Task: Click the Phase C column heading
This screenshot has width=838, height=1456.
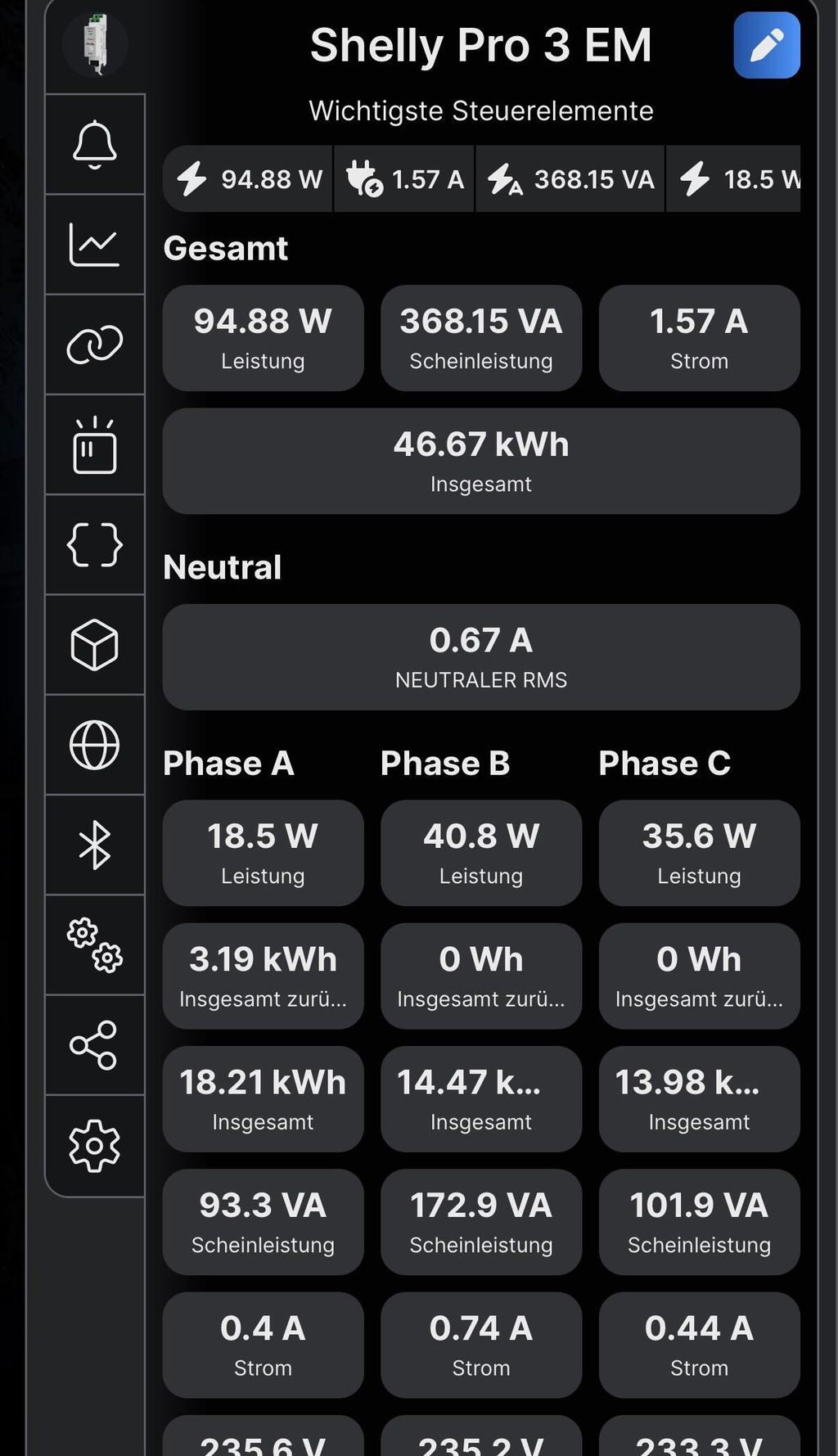Action: [665, 763]
